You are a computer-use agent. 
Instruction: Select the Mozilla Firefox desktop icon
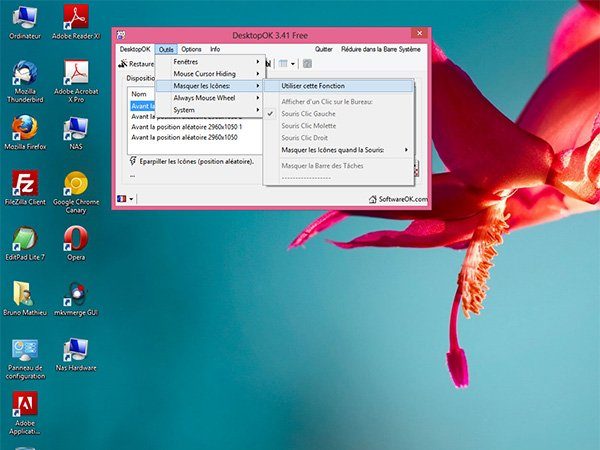coord(25,132)
